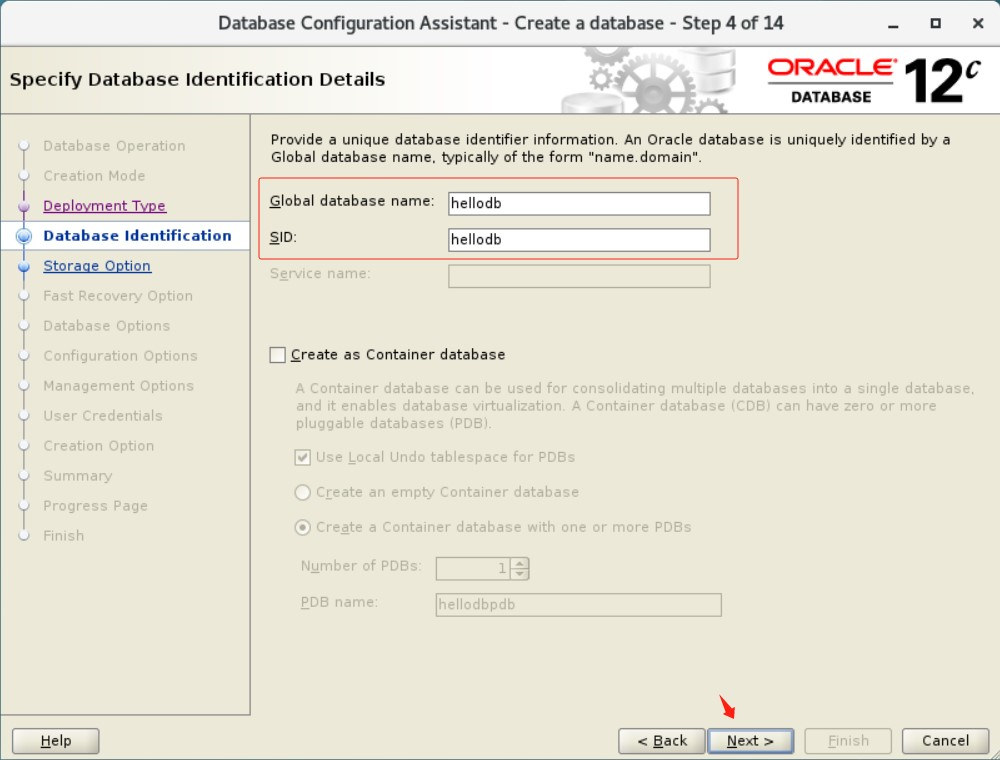Image resolution: width=1000 pixels, height=760 pixels.
Task: Click the Management Options step
Action: click(119, 385)
